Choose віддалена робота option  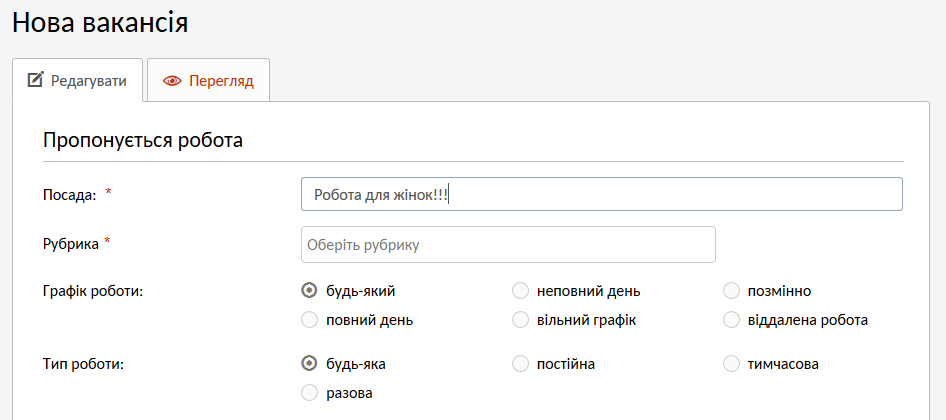[731, 320]
